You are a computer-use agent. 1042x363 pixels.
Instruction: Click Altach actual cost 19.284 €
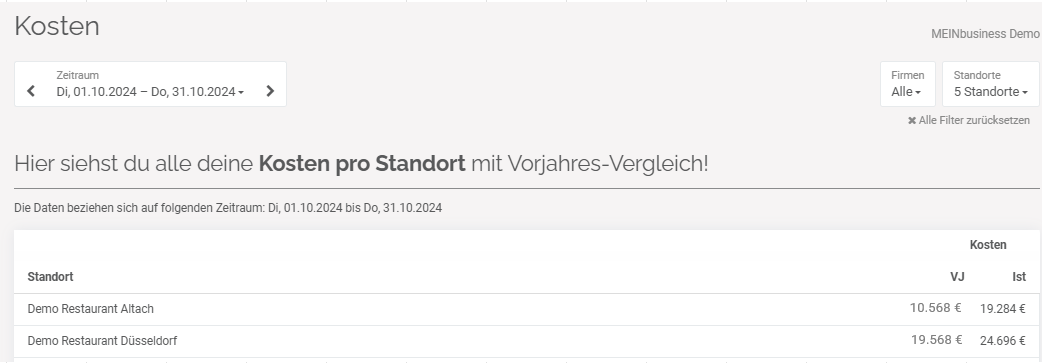click(x=1003, y=309)
